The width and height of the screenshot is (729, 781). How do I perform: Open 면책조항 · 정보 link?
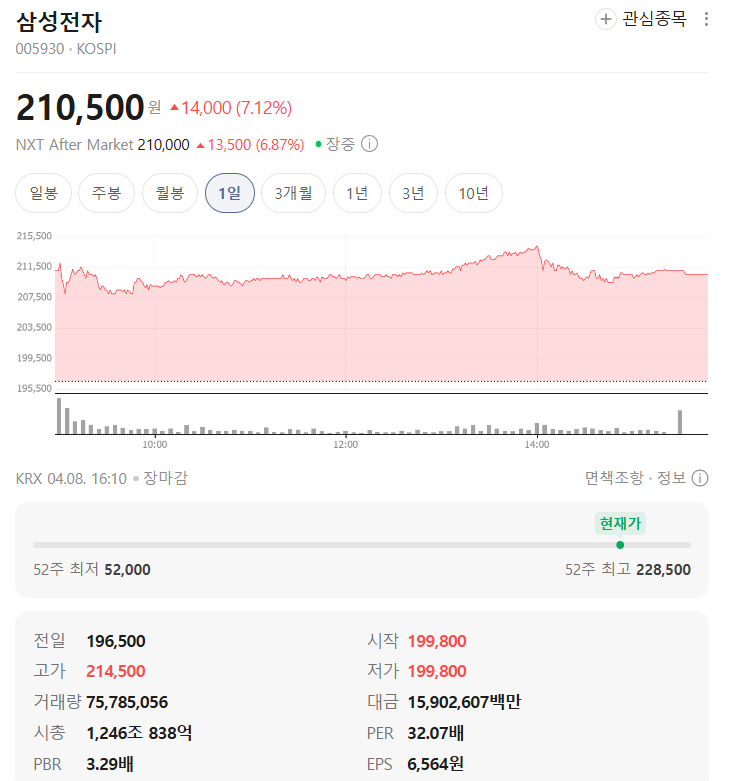click(x=635, y=478)
